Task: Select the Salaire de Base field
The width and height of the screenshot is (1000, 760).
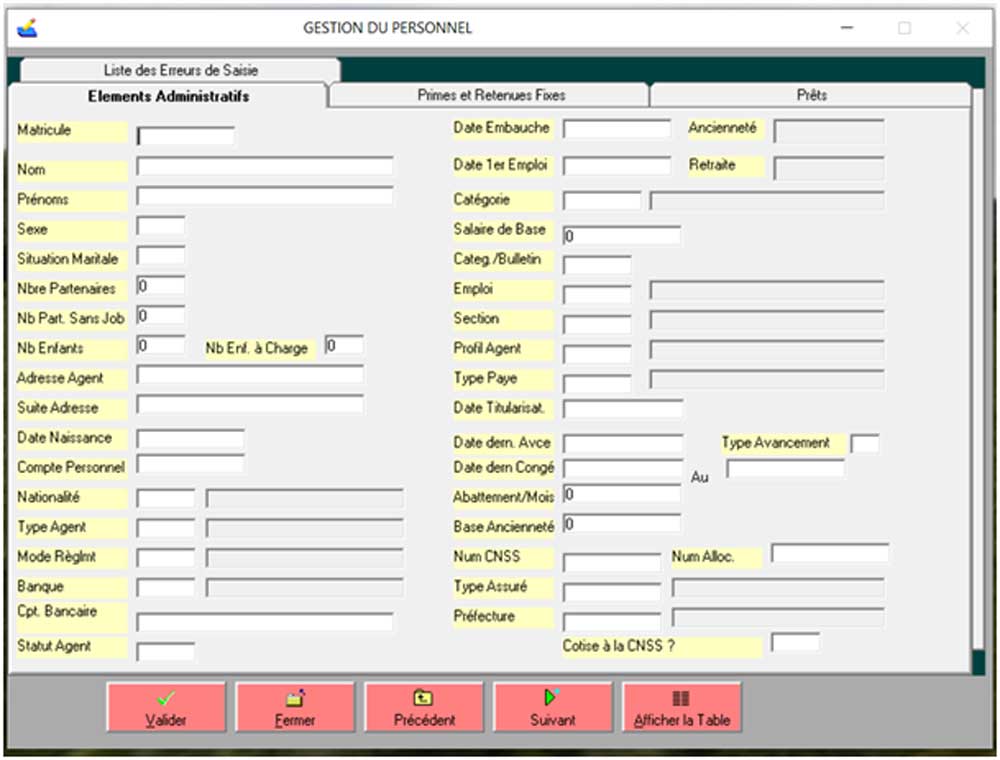Action: (x=621, y=236)
